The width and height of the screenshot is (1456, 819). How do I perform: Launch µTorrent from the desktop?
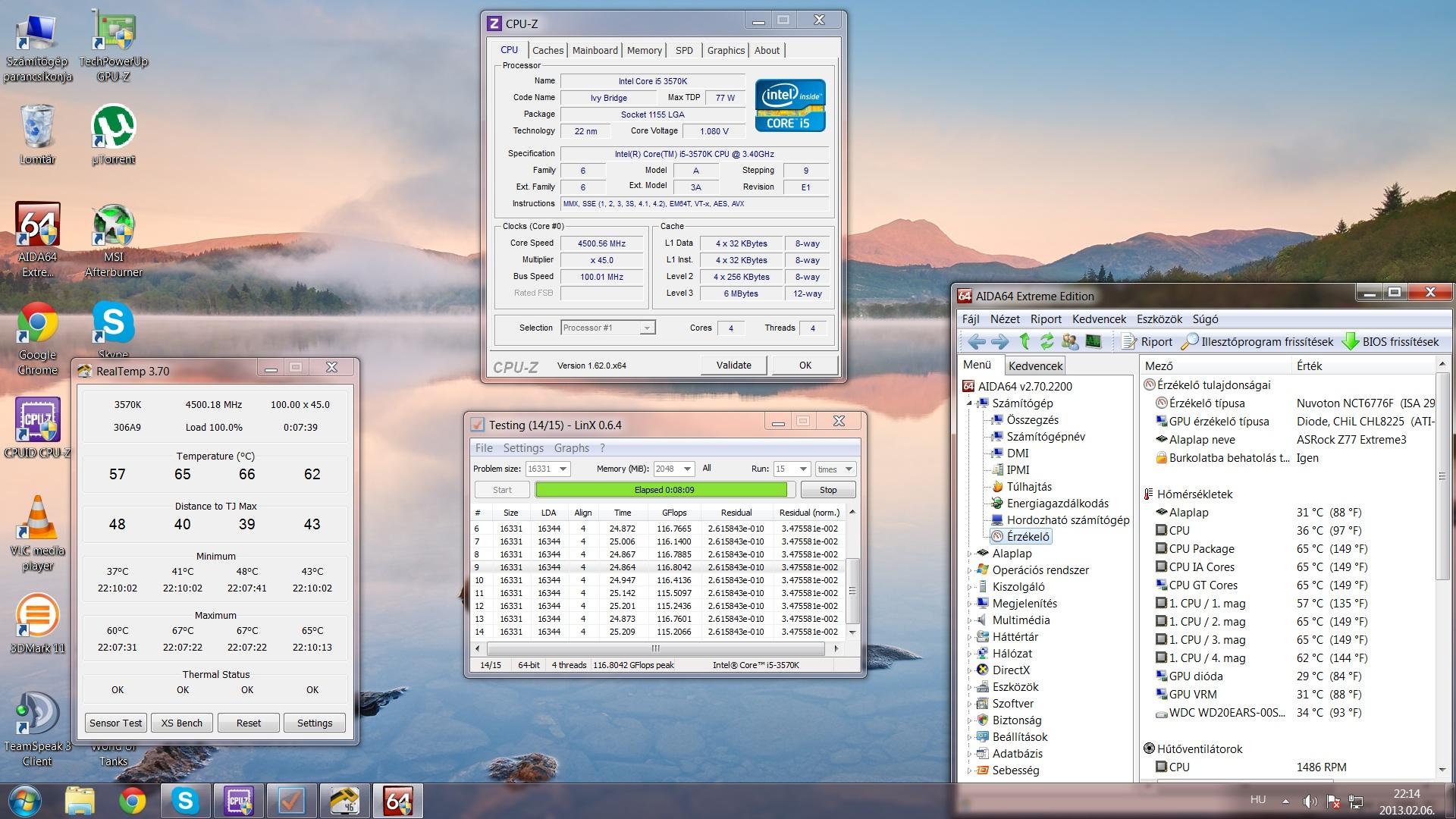pos(113,135)
